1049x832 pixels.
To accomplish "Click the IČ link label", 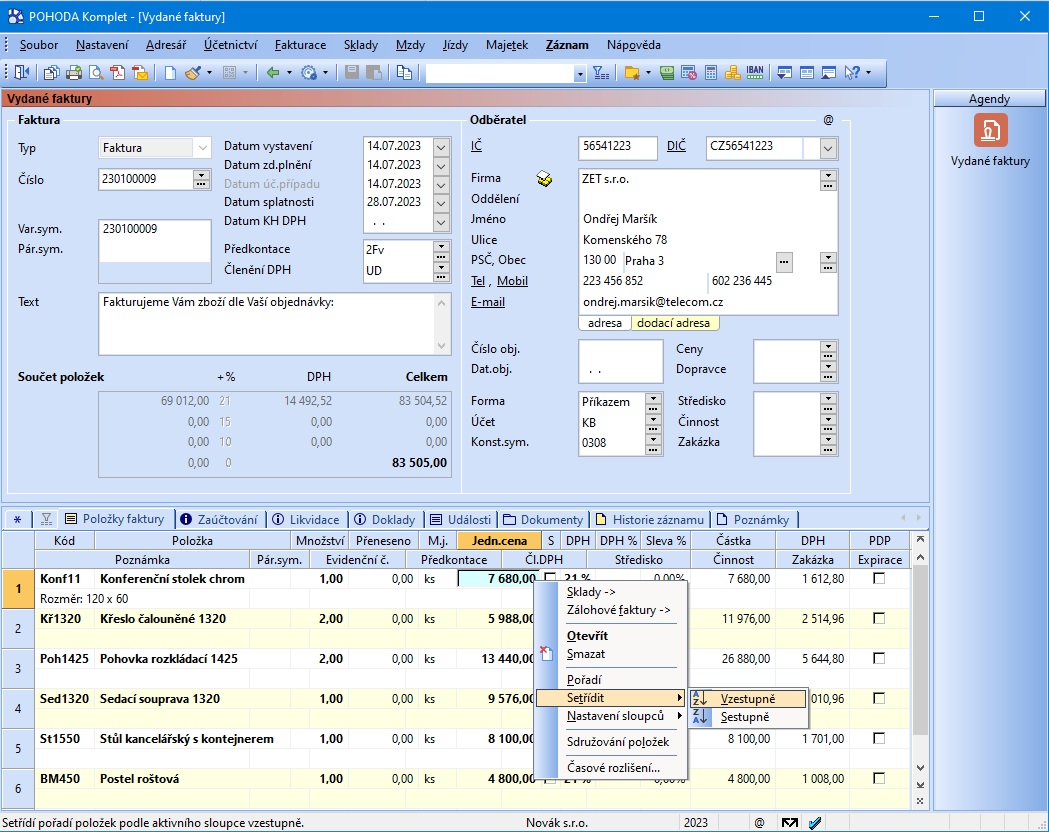I will tap(476, 146).
